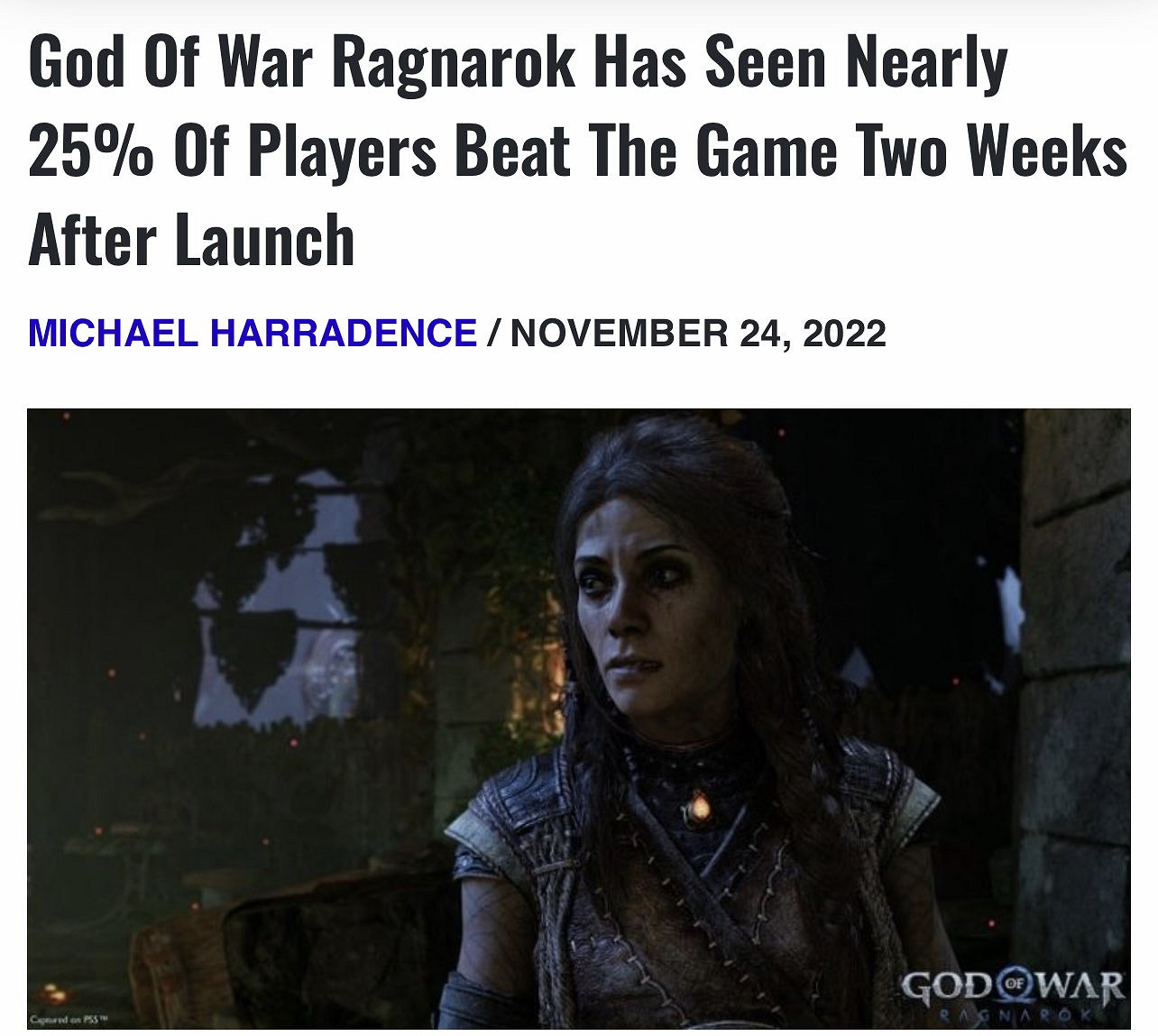Open the article's featured screenshot image

[x=579, y=719]
